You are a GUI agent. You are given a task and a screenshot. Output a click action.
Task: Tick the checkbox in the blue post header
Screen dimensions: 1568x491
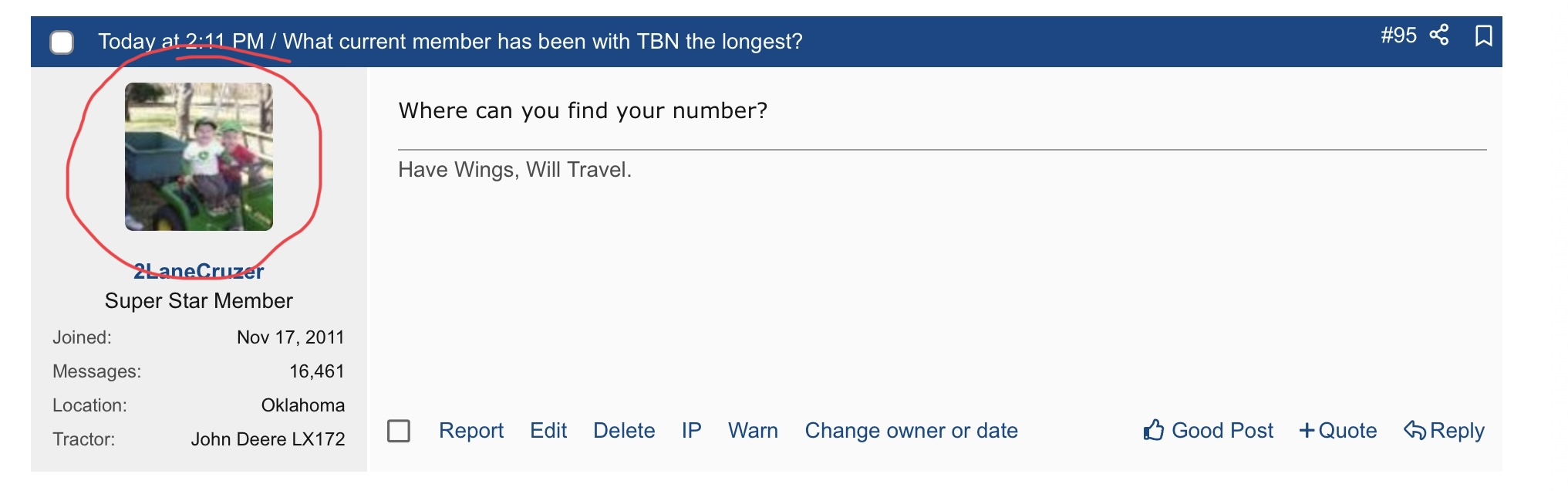(x=62, y=42)
